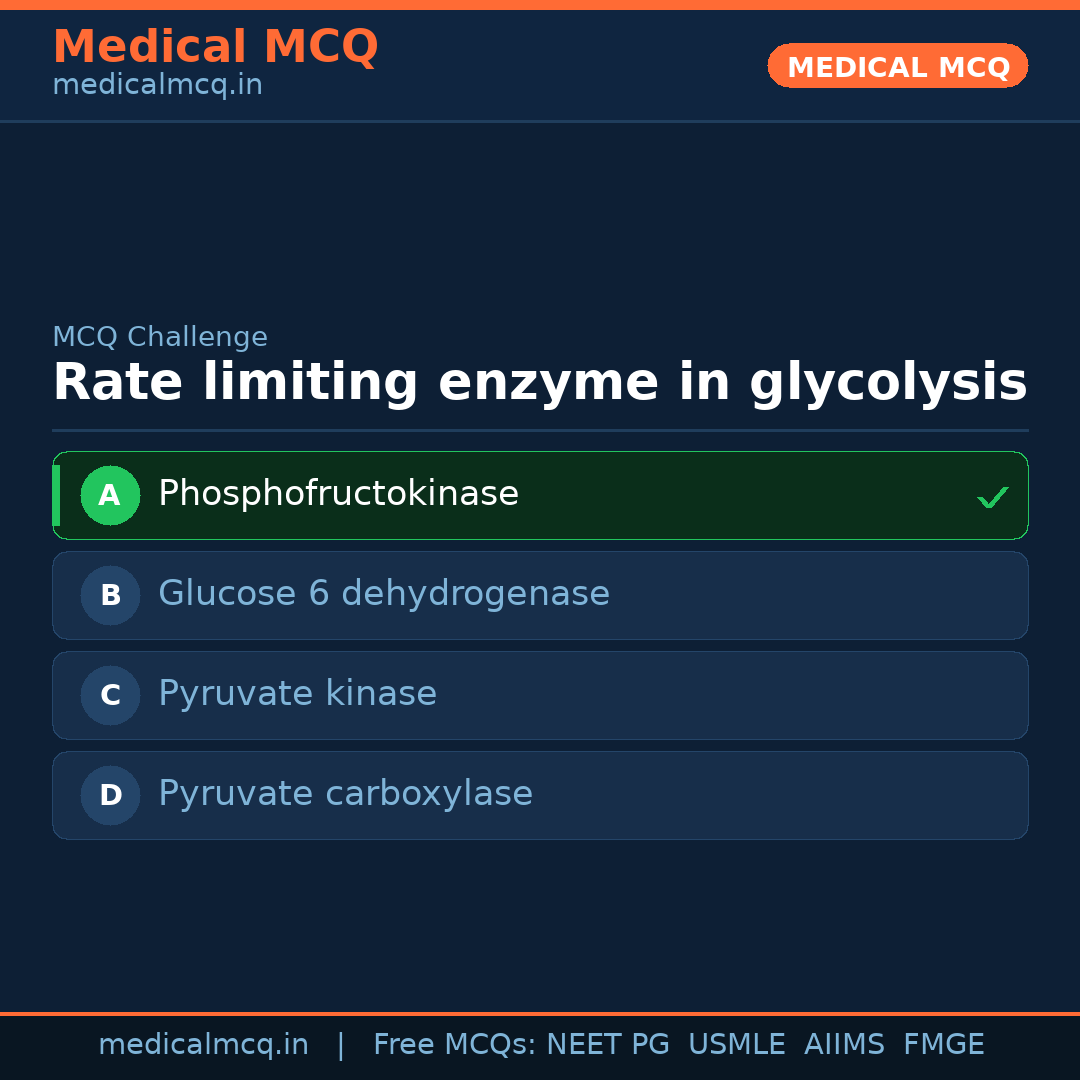Viewport: 1080px width, 1080px height.
Task: Click the Rate limiting enzyme question heading
Action: 540,383
